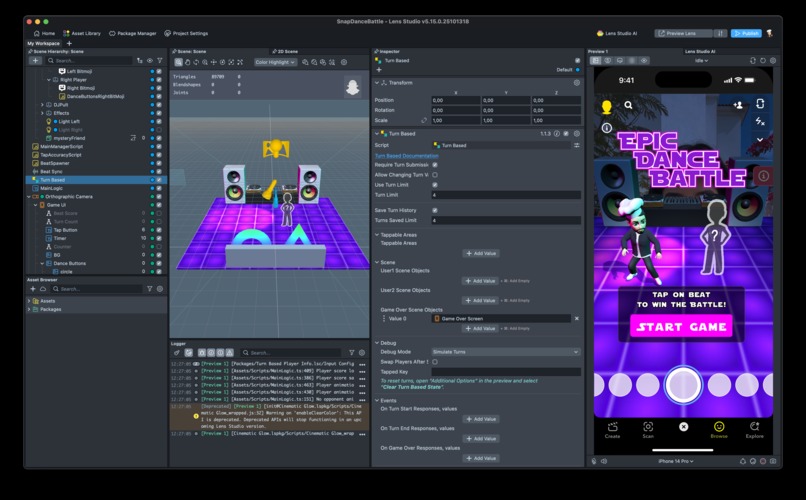The height and width of the screenshot is (500, 806).
Task: Select TapAccuracyScript in hierarchy
Action: coord(61,155)
